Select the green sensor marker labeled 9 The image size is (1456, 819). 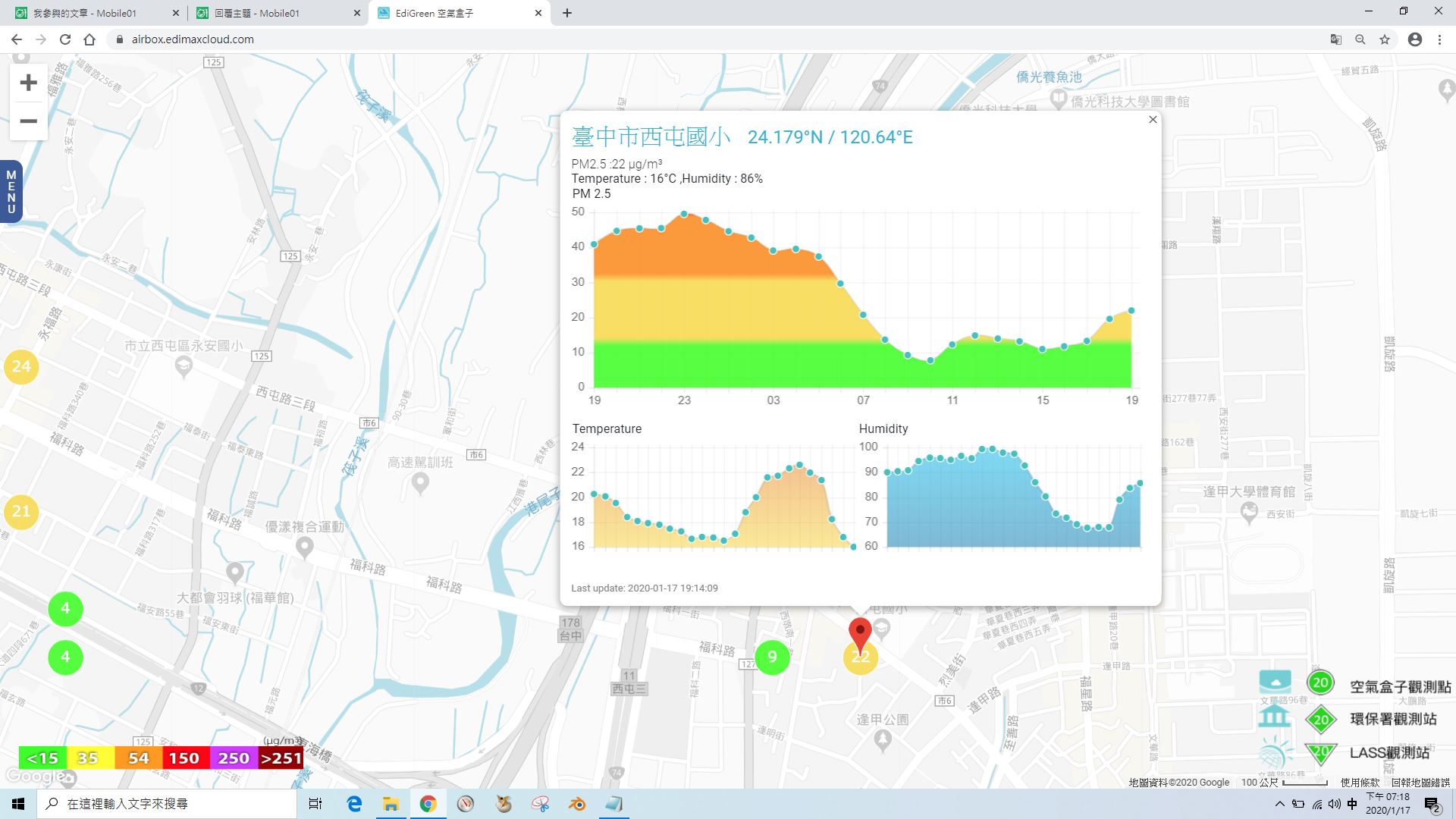point(772,657)
